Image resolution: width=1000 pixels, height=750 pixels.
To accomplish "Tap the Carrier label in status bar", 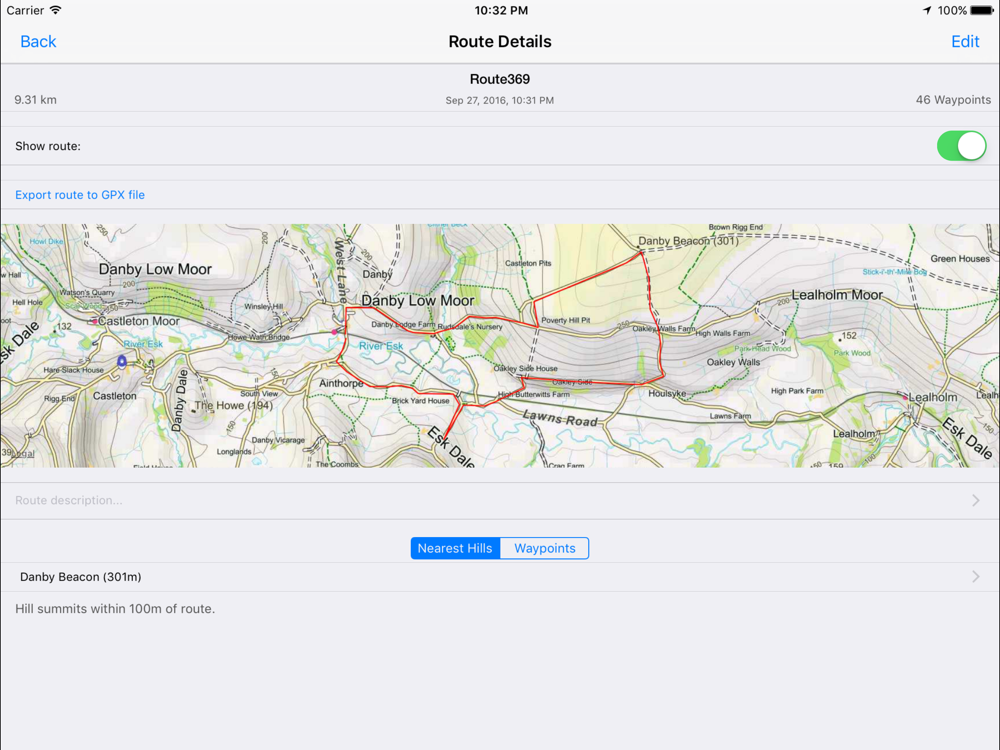I will (x=26, y=10).
